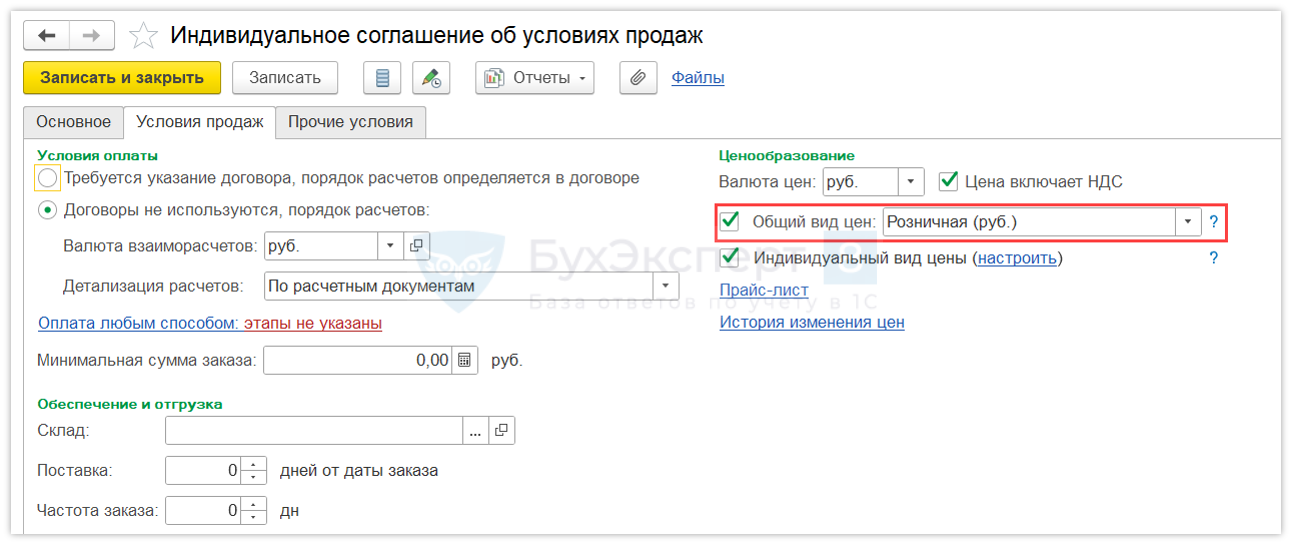Open attached files via paperclip icon
The width and height of the screenshot is (1292, 545).
tap(638, 78)
